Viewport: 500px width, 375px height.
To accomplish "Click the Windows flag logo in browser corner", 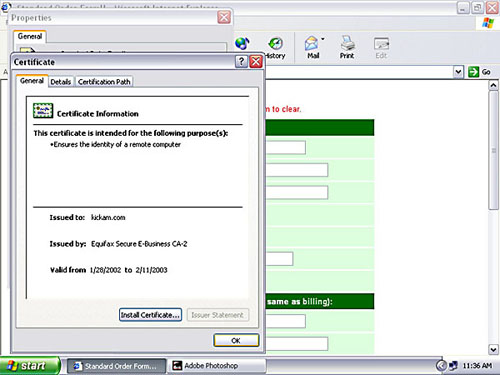I will point(488,23).
